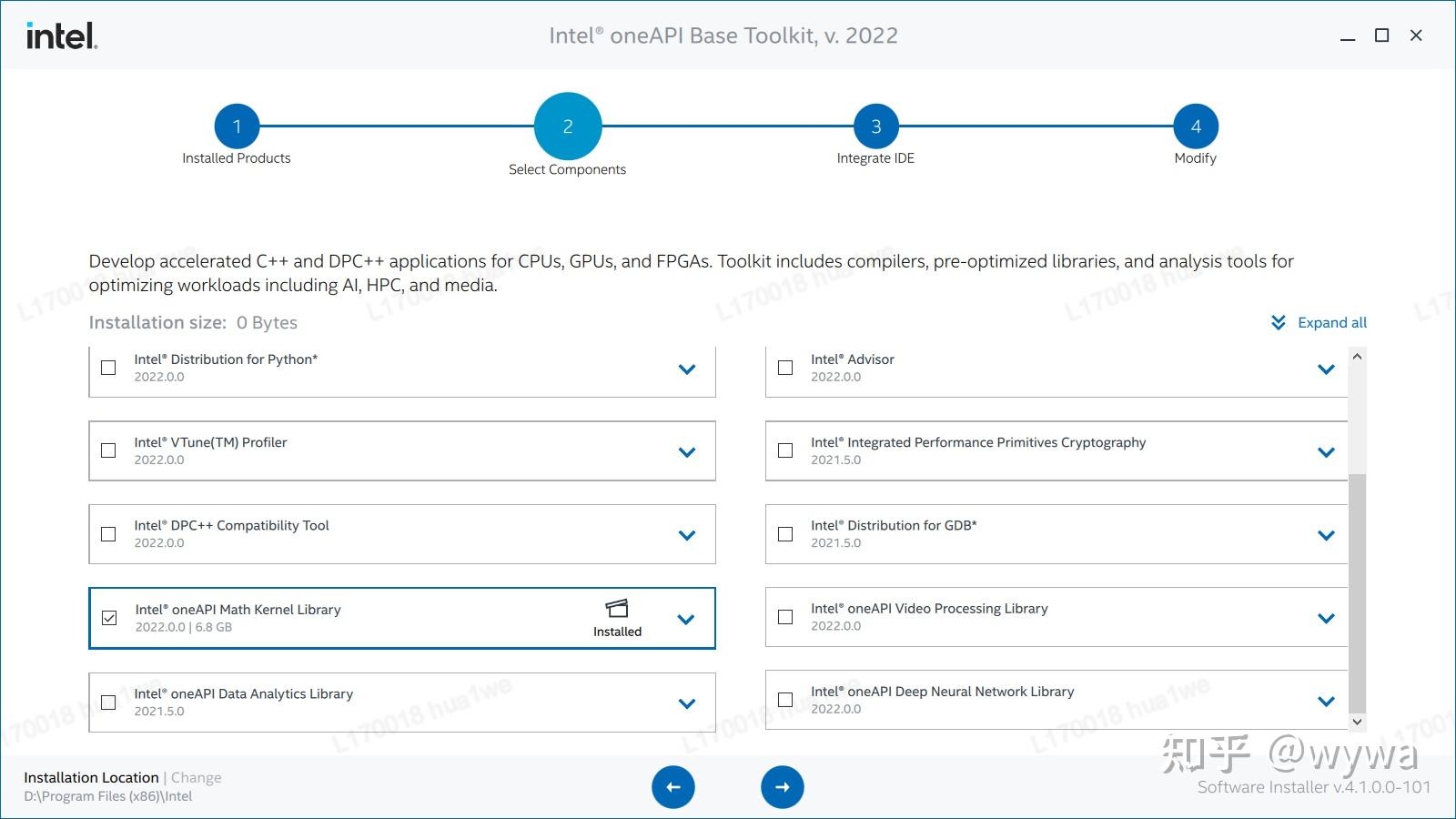
Task: Enable Intel Advisor checkbox
Action: pos(785,368)
